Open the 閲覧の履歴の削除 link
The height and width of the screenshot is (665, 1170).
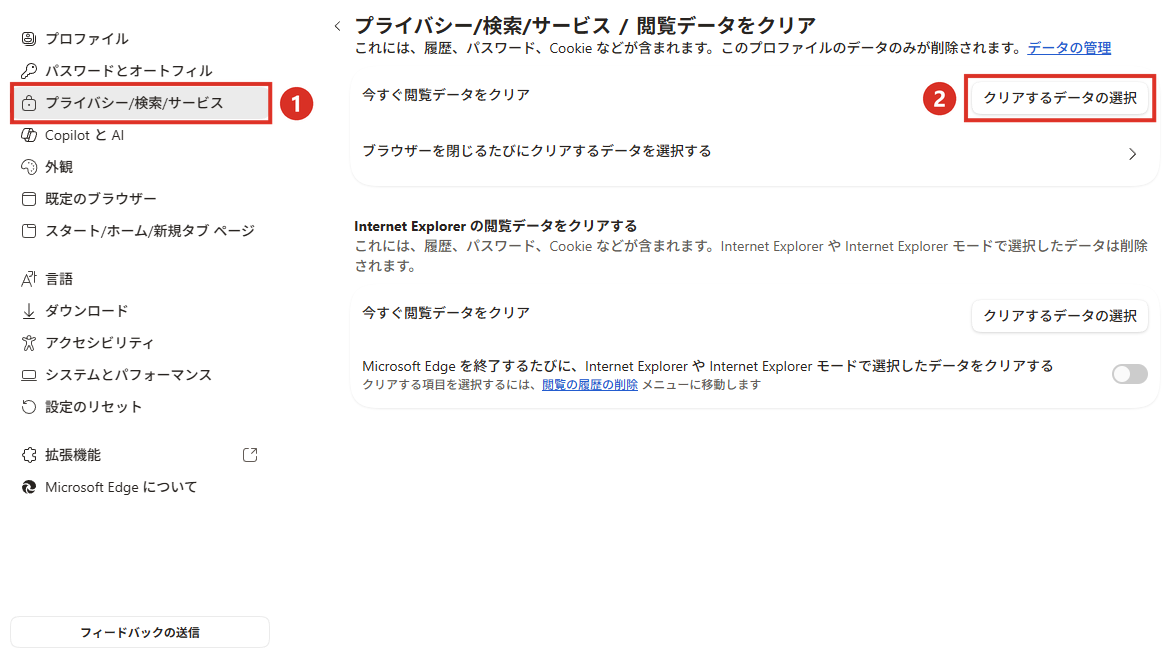[x=589, y=385]
